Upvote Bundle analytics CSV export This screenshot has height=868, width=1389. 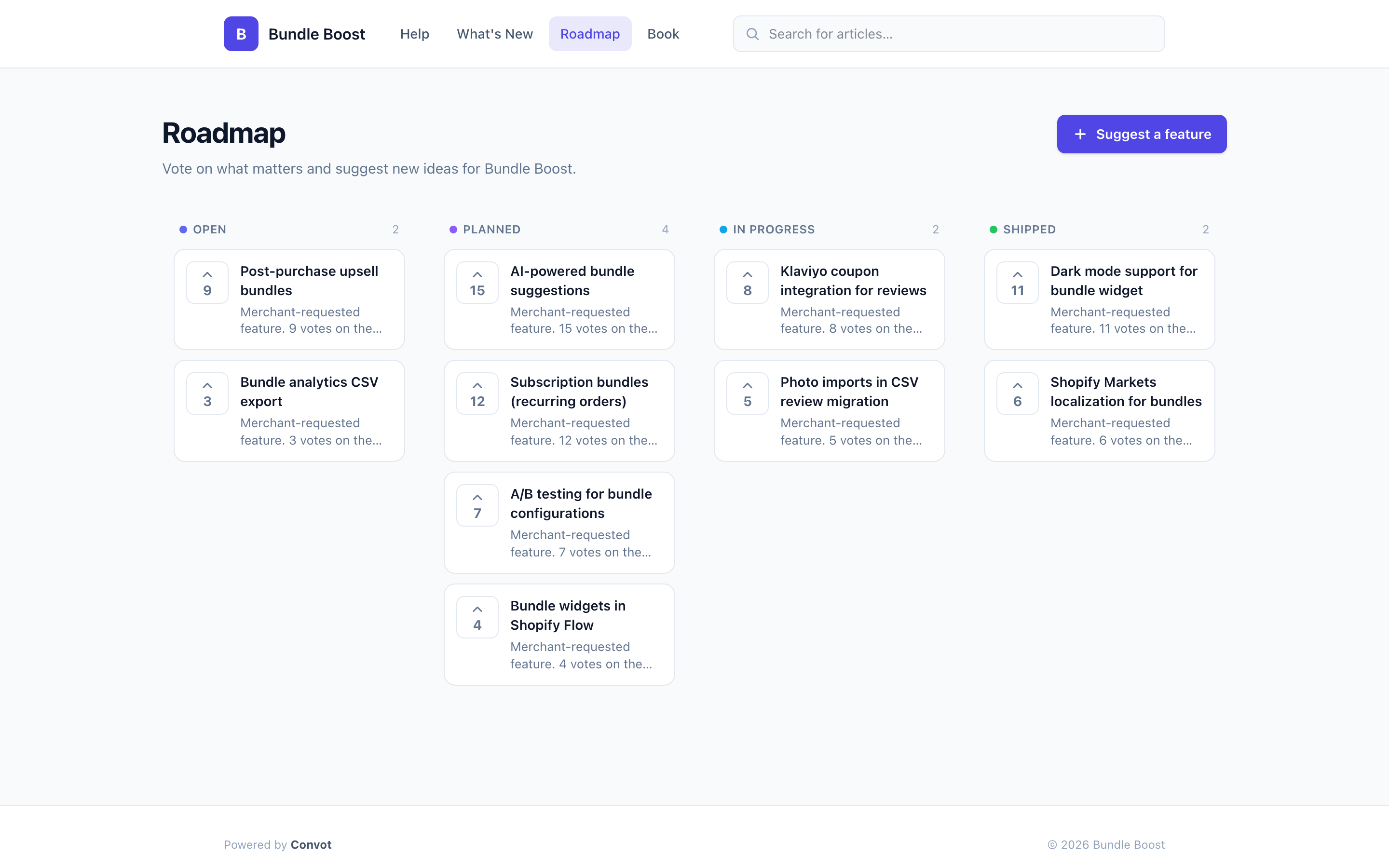pos(207,393)
